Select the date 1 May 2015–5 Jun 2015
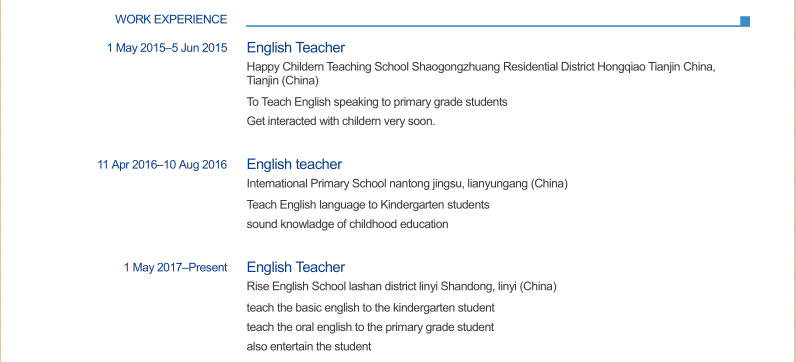This screenshot has width=796, height=362. tap(167, 48)
